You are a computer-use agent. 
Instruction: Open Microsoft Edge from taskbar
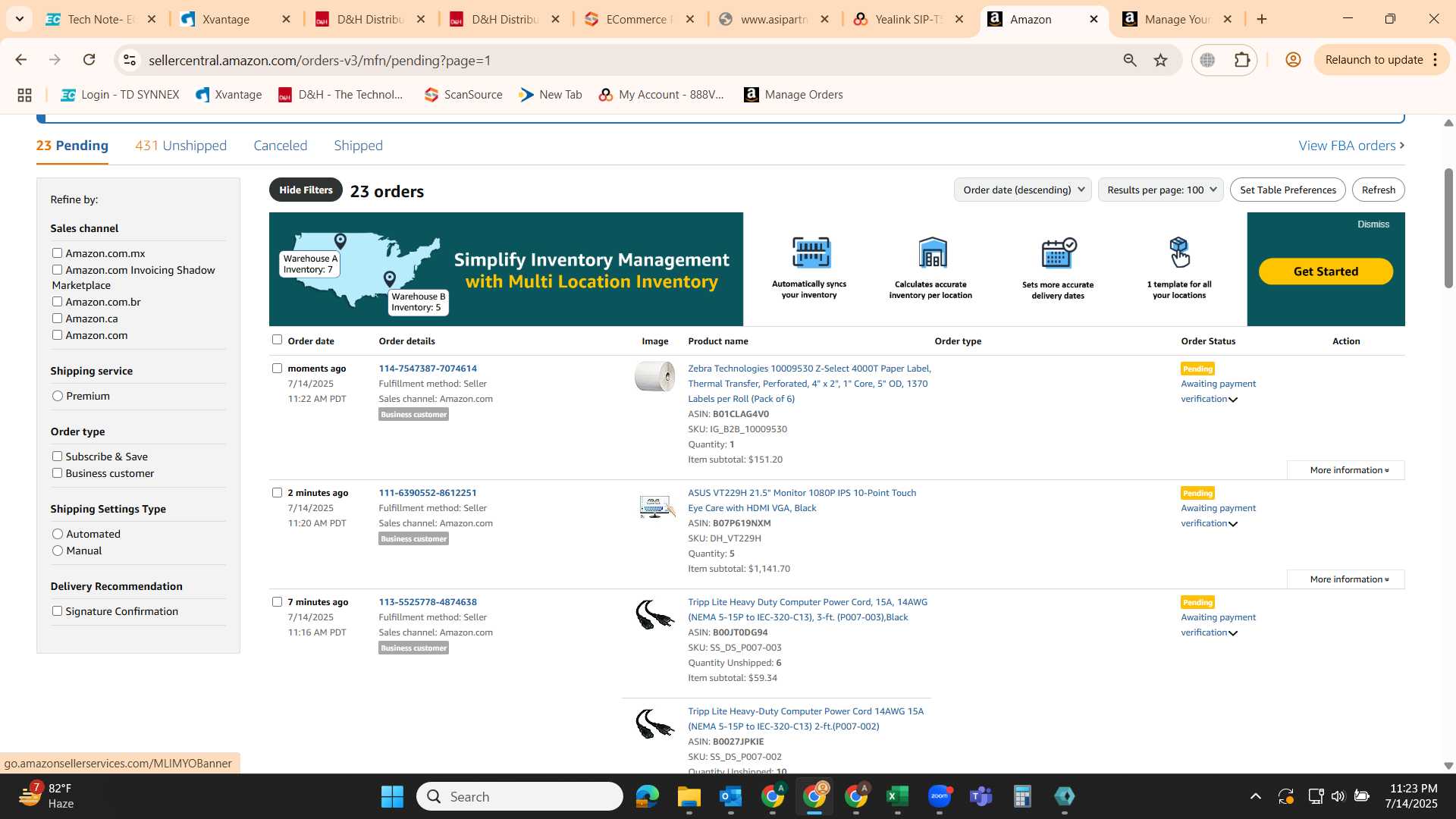click(647, 796)
